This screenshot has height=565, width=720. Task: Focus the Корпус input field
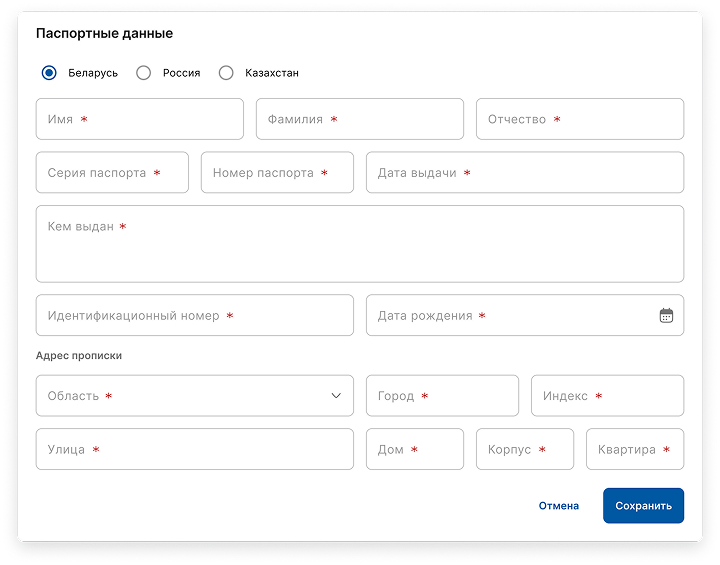(525, 449)
